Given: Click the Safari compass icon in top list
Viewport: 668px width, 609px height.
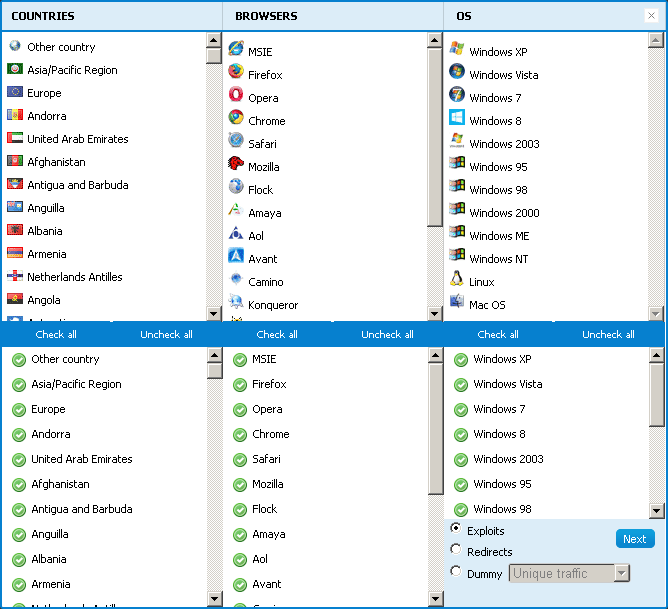Looking at the screenshot, I should [236, 140].
